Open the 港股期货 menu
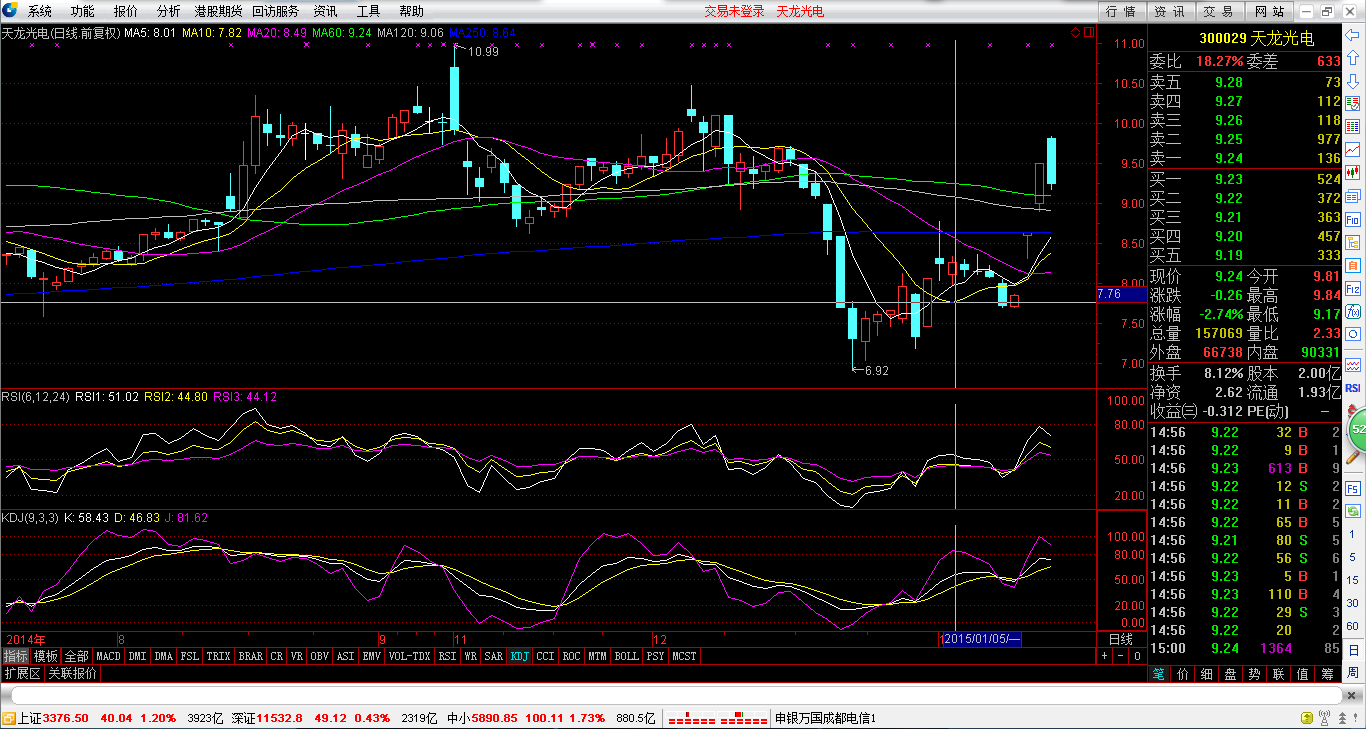The height and width of the screenshot is (729, 1366). pyautogui.click(x=218, y=11)
